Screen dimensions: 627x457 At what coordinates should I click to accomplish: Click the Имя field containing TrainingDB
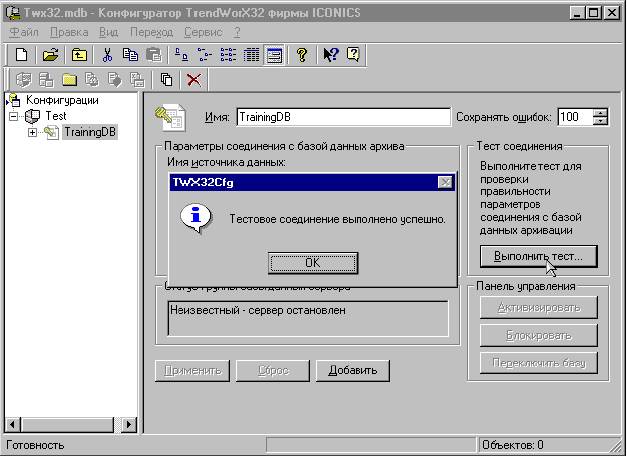tap(343, 117)
